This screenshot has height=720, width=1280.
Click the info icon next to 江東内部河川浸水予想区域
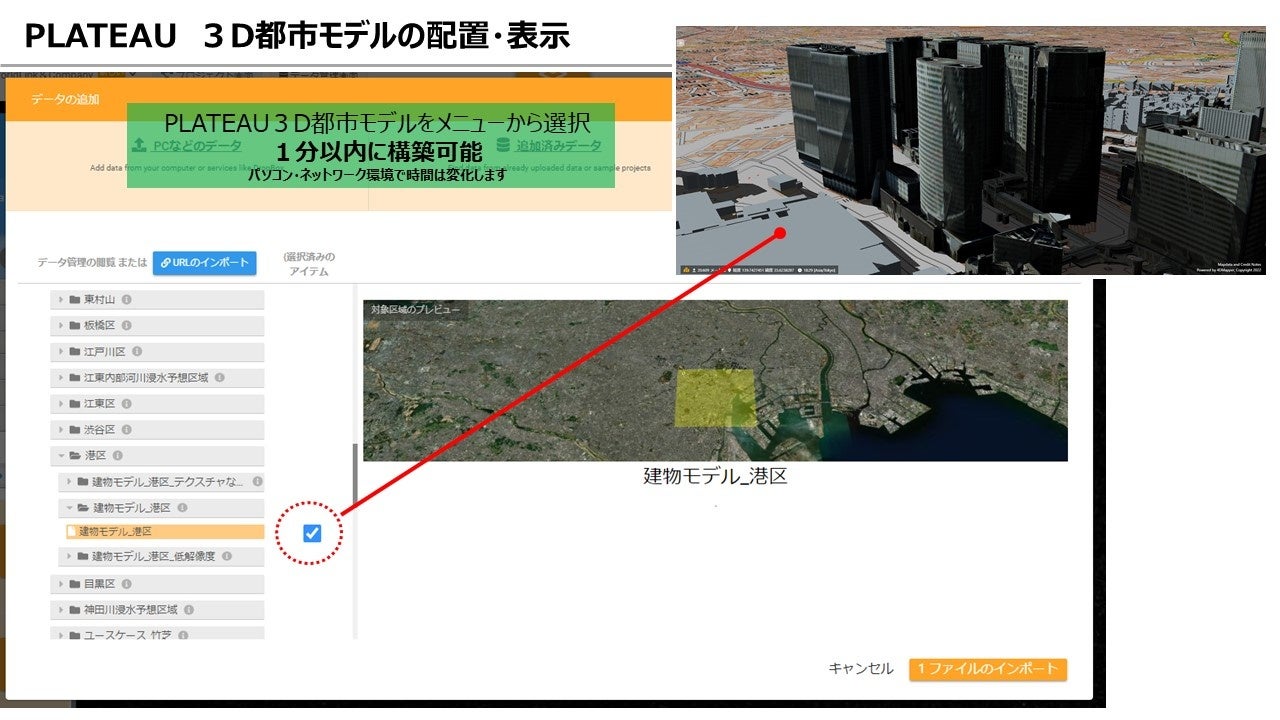[221, 377]
